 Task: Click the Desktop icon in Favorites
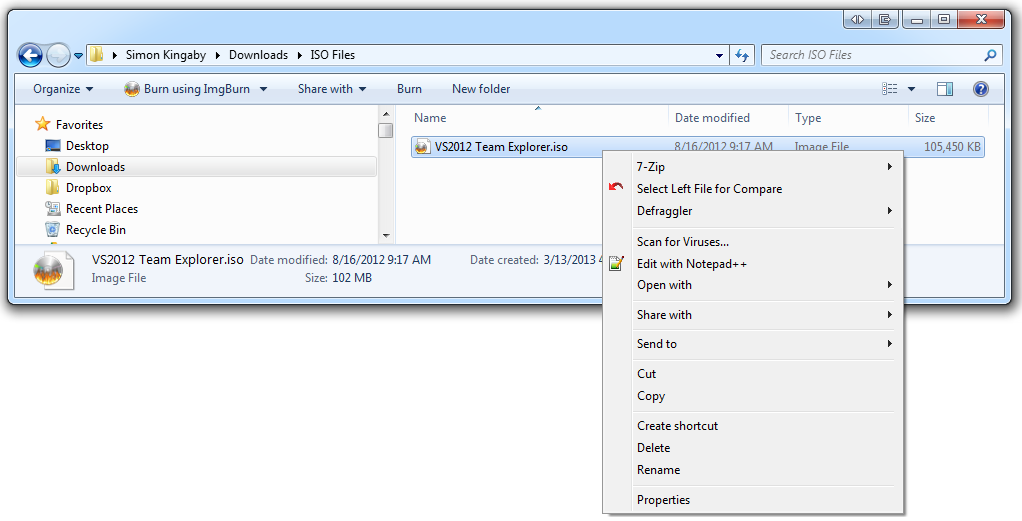(x=54, y=146)
